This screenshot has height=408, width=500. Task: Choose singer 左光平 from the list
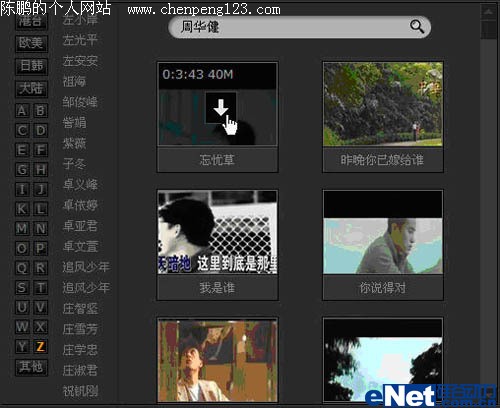[80, 40]
